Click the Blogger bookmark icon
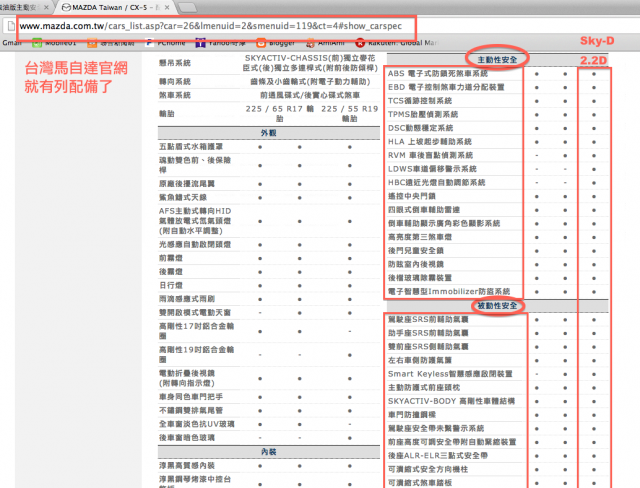The height and width of the screenshot is (488, 640). [x=261, y=43]
